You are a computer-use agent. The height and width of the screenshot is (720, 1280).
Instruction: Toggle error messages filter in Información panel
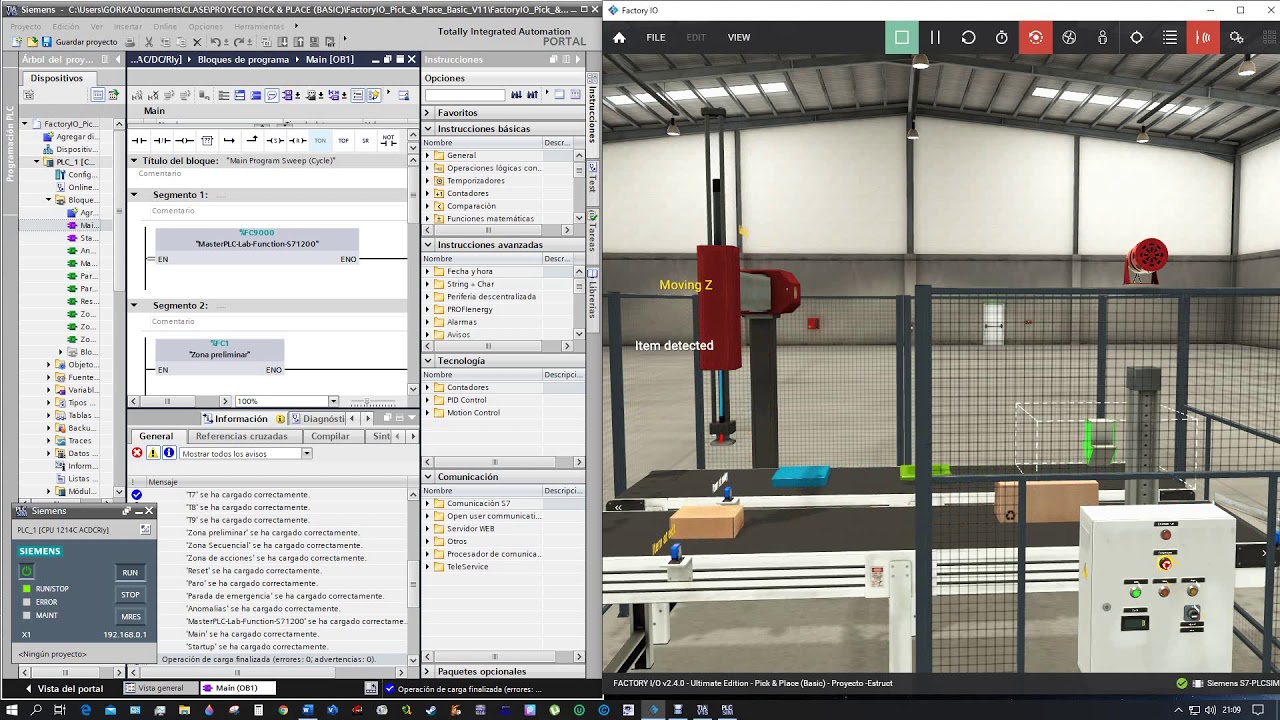click(137, 453)
